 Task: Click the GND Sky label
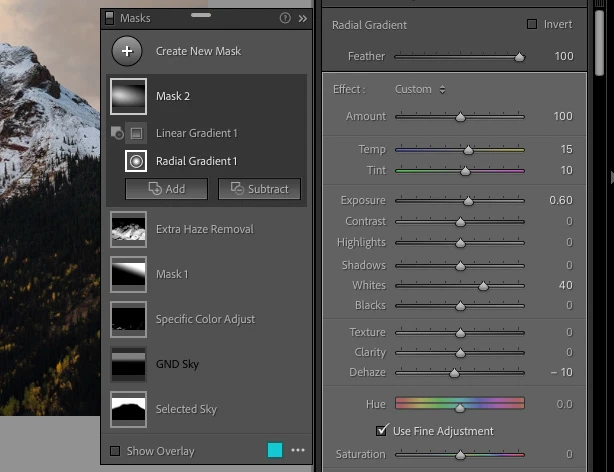click(177, 364)
